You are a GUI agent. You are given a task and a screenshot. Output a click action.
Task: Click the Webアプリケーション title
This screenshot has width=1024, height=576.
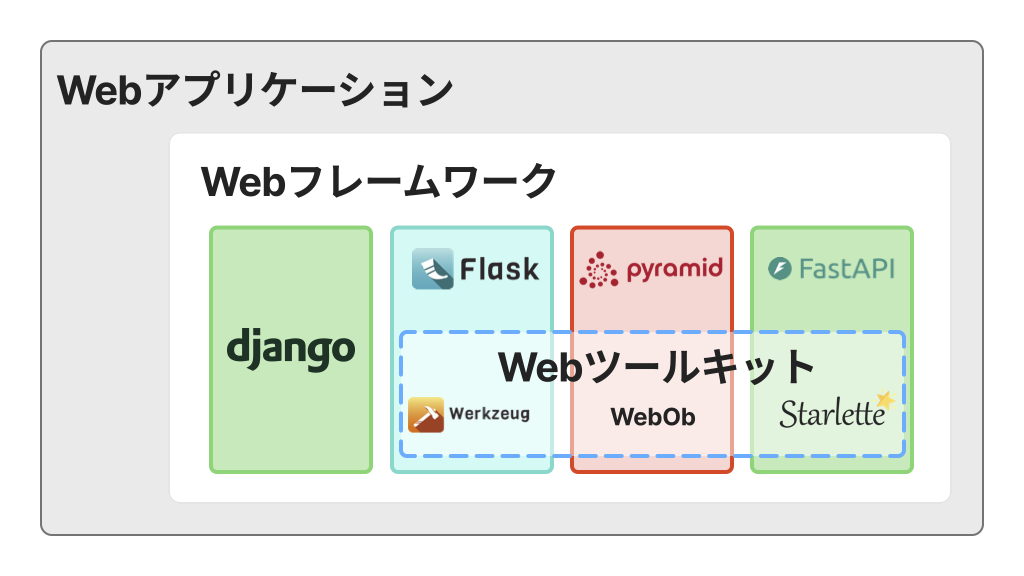255,90
